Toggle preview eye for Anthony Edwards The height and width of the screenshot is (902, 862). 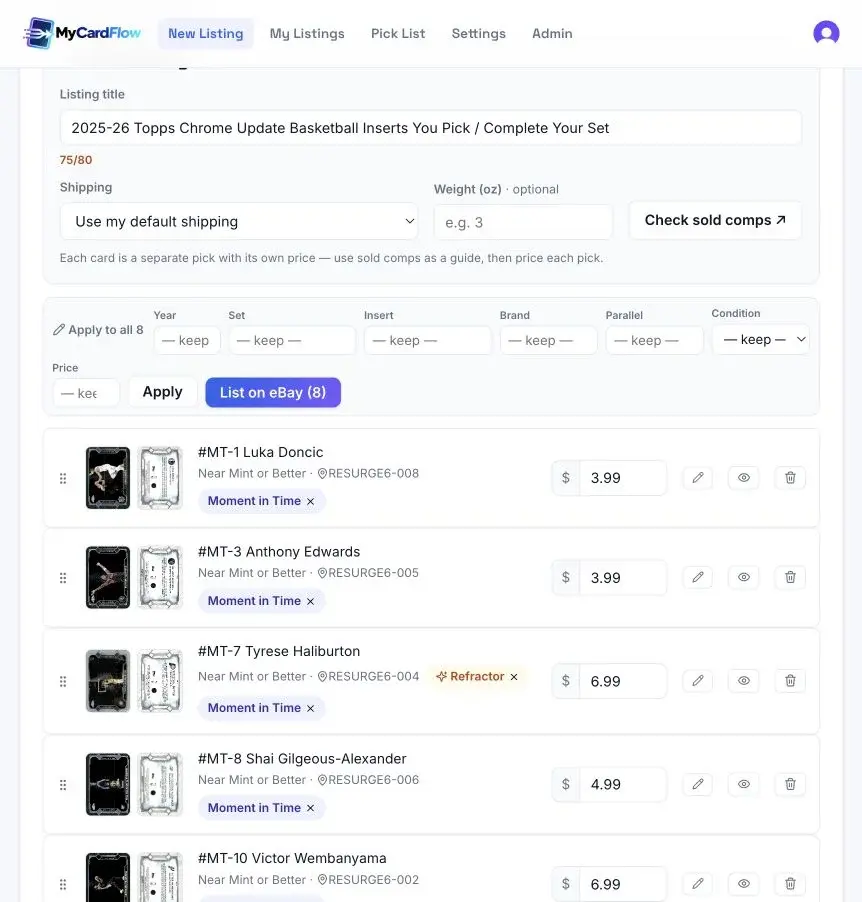point(743,577)
